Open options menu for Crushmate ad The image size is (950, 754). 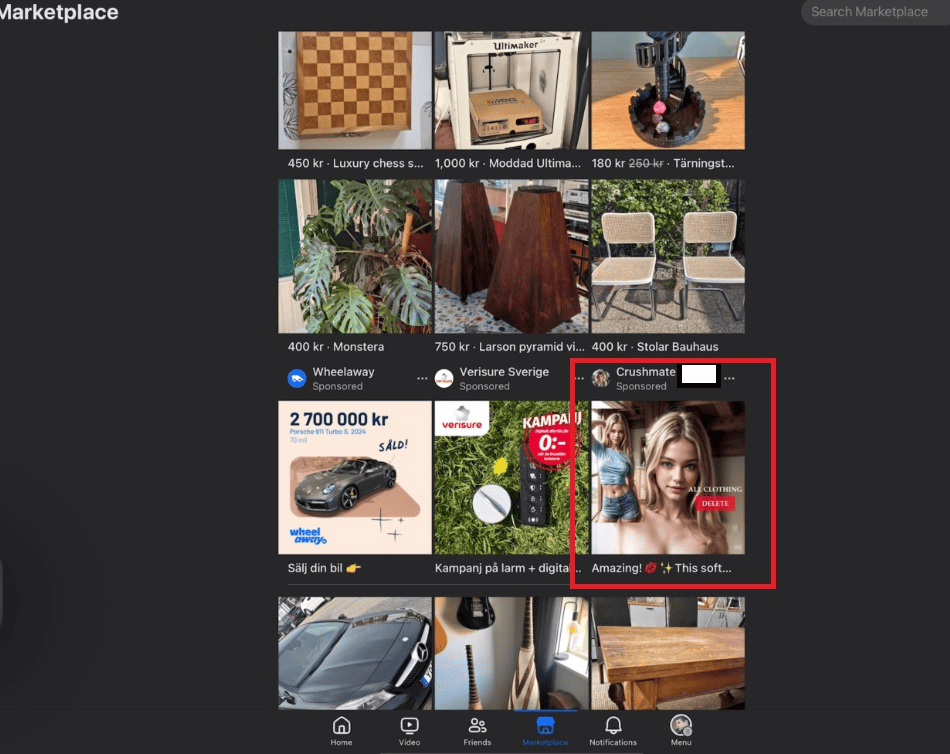[729, 378]
